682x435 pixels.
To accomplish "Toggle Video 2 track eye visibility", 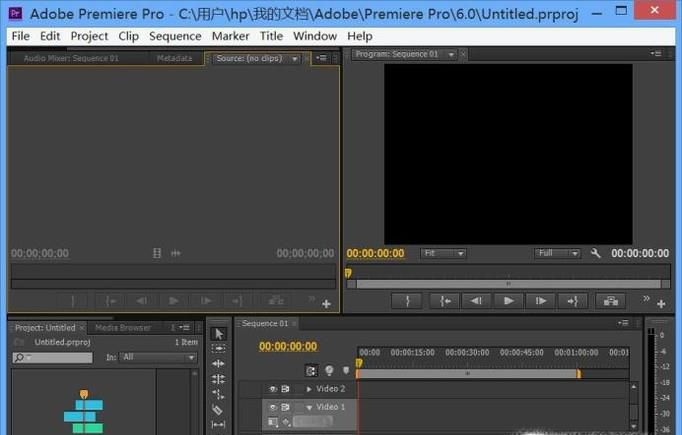I will click(x=273, y=388).
